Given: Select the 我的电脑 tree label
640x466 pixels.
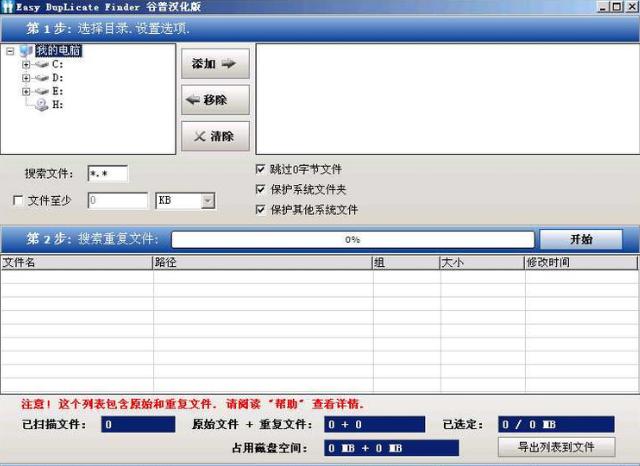Looking at the screenshot, I should click(x=58, y=51).
